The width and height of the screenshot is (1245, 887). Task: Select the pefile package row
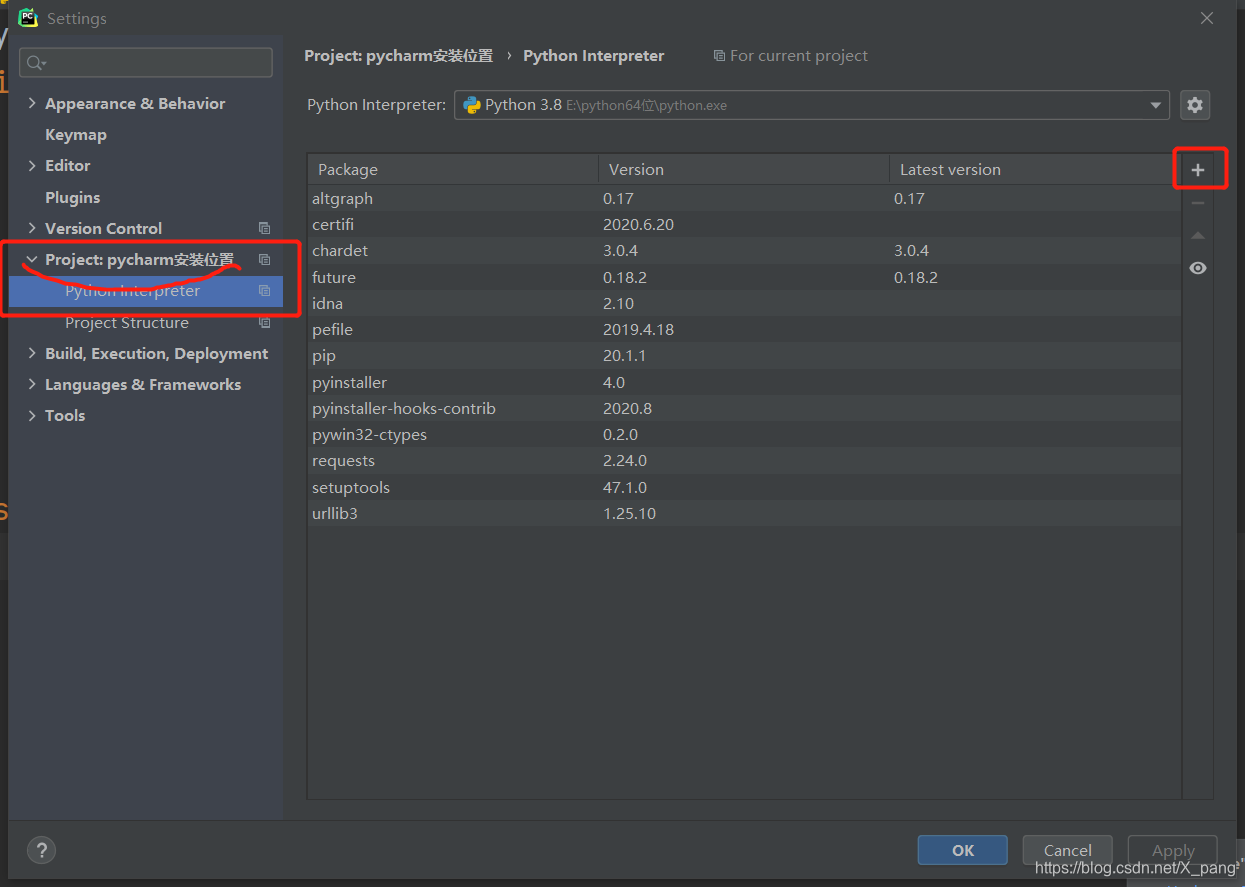(x=744, y=329)
